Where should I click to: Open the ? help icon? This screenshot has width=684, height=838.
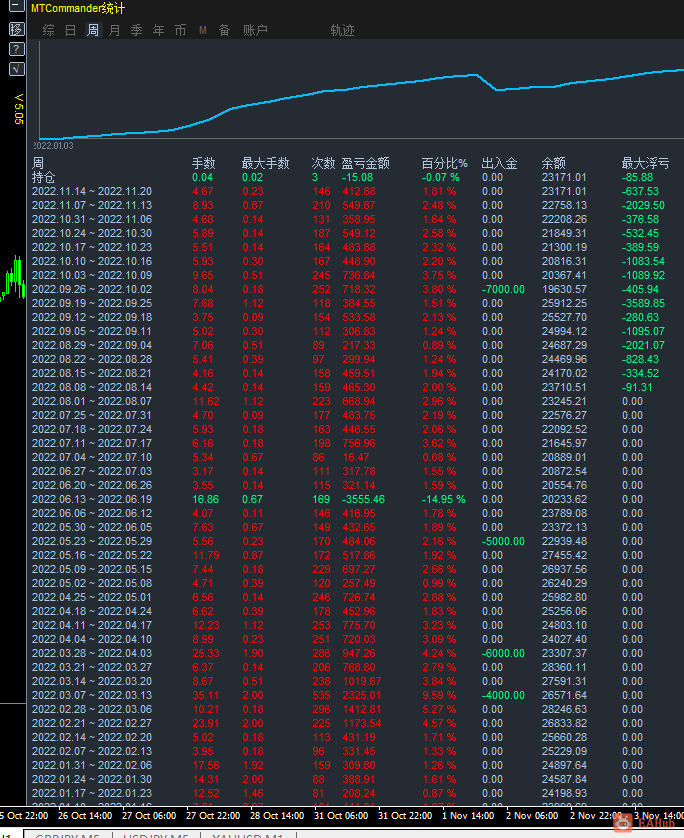click(17, 50)
